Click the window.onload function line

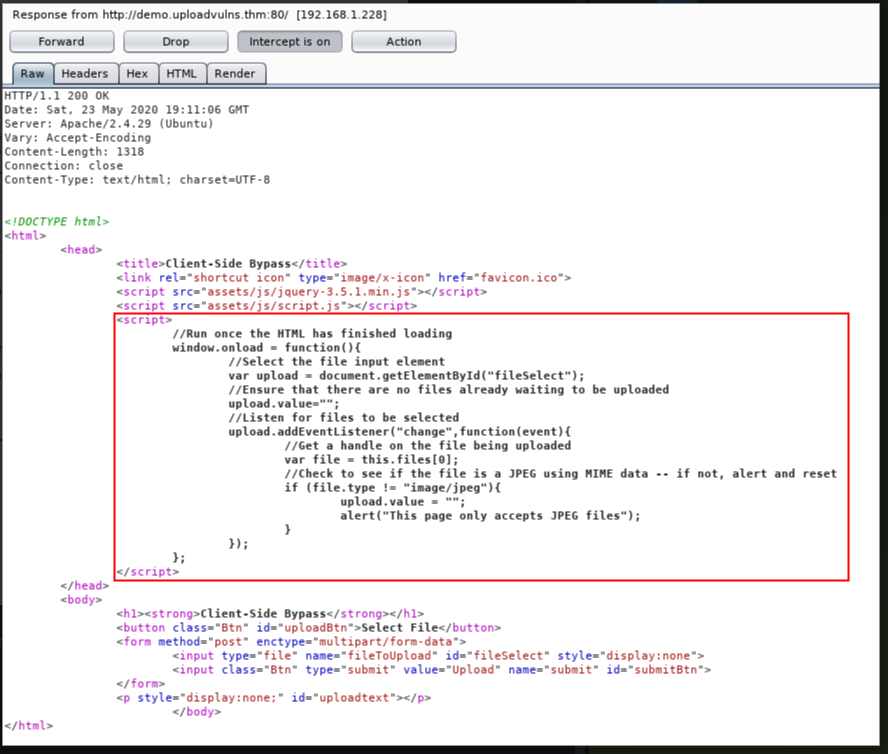click(266, 348)
